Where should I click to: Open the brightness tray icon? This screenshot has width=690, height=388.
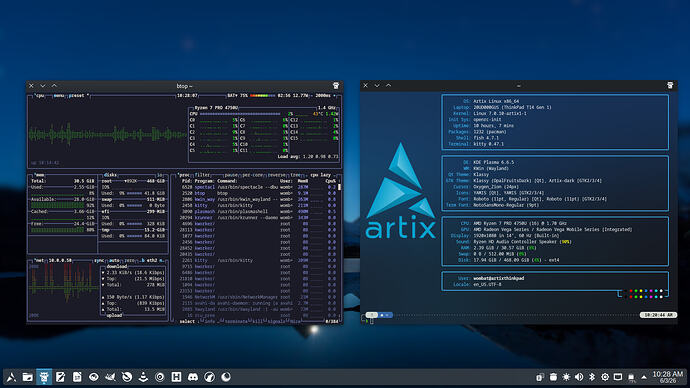pos(566,377)
